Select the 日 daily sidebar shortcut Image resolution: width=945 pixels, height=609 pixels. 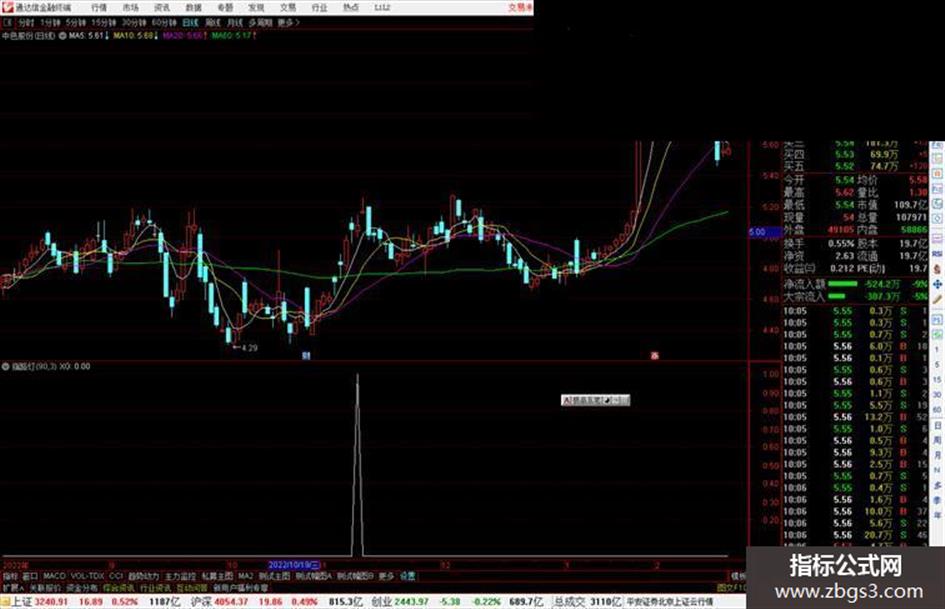(937, 426)
